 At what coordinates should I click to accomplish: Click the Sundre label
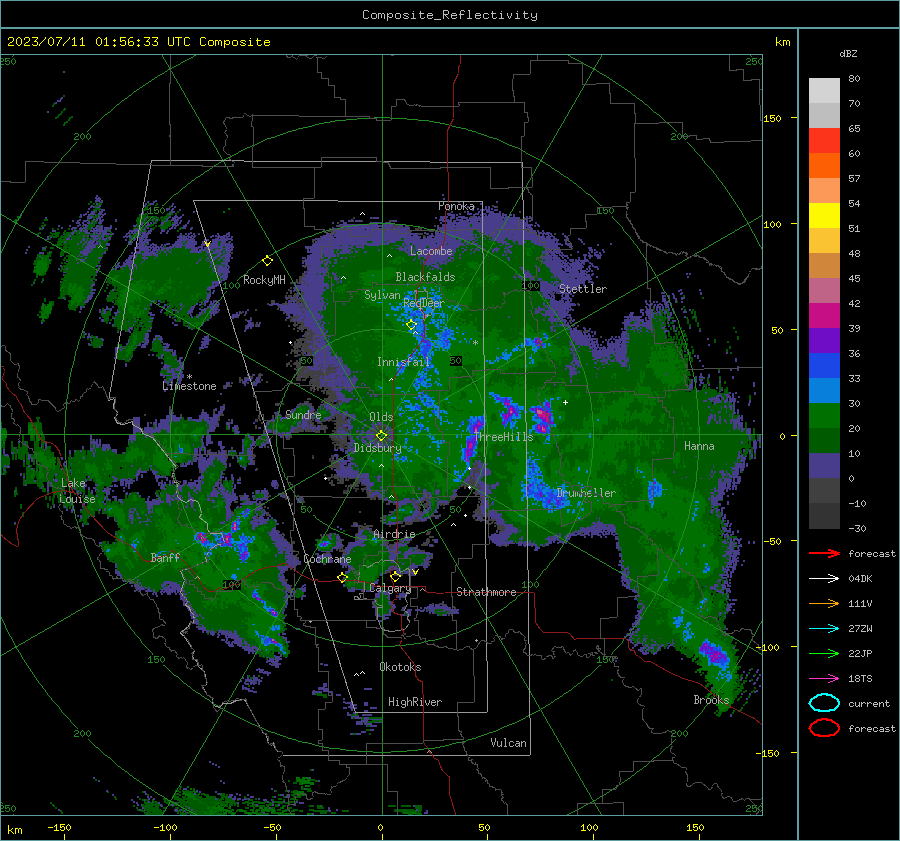[303, 414]
